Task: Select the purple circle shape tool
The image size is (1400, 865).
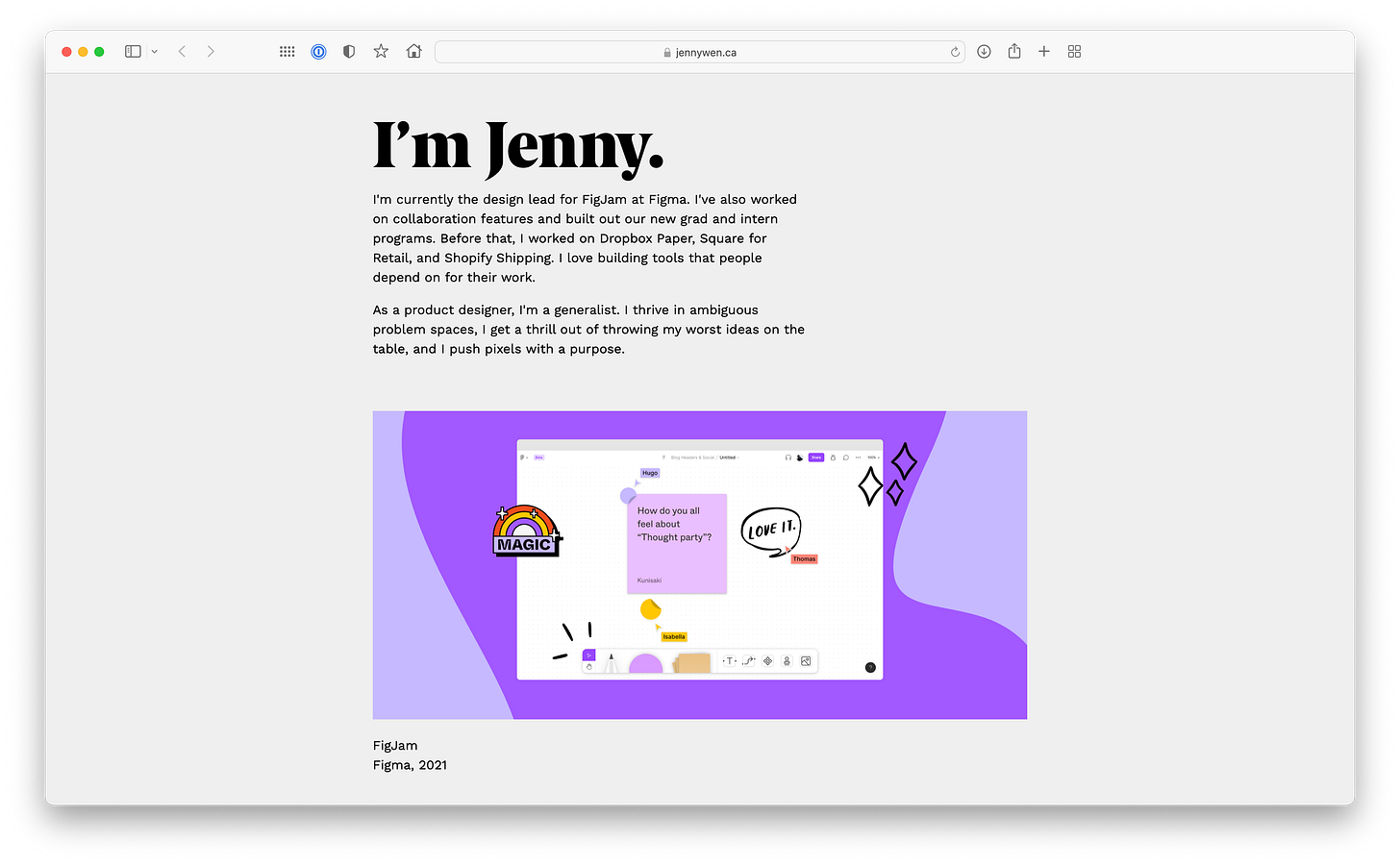Action: [x=646, y=663]
